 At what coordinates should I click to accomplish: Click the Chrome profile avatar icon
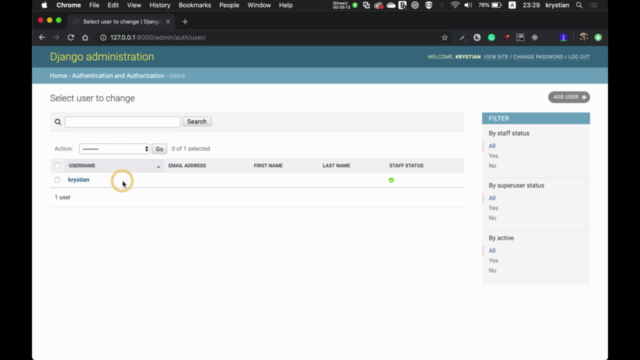tap(584, 37)
